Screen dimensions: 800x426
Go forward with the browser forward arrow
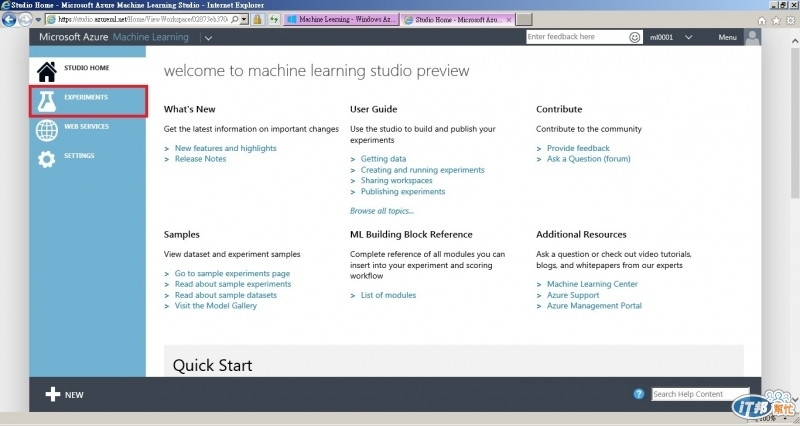click(x=25, y=19)
